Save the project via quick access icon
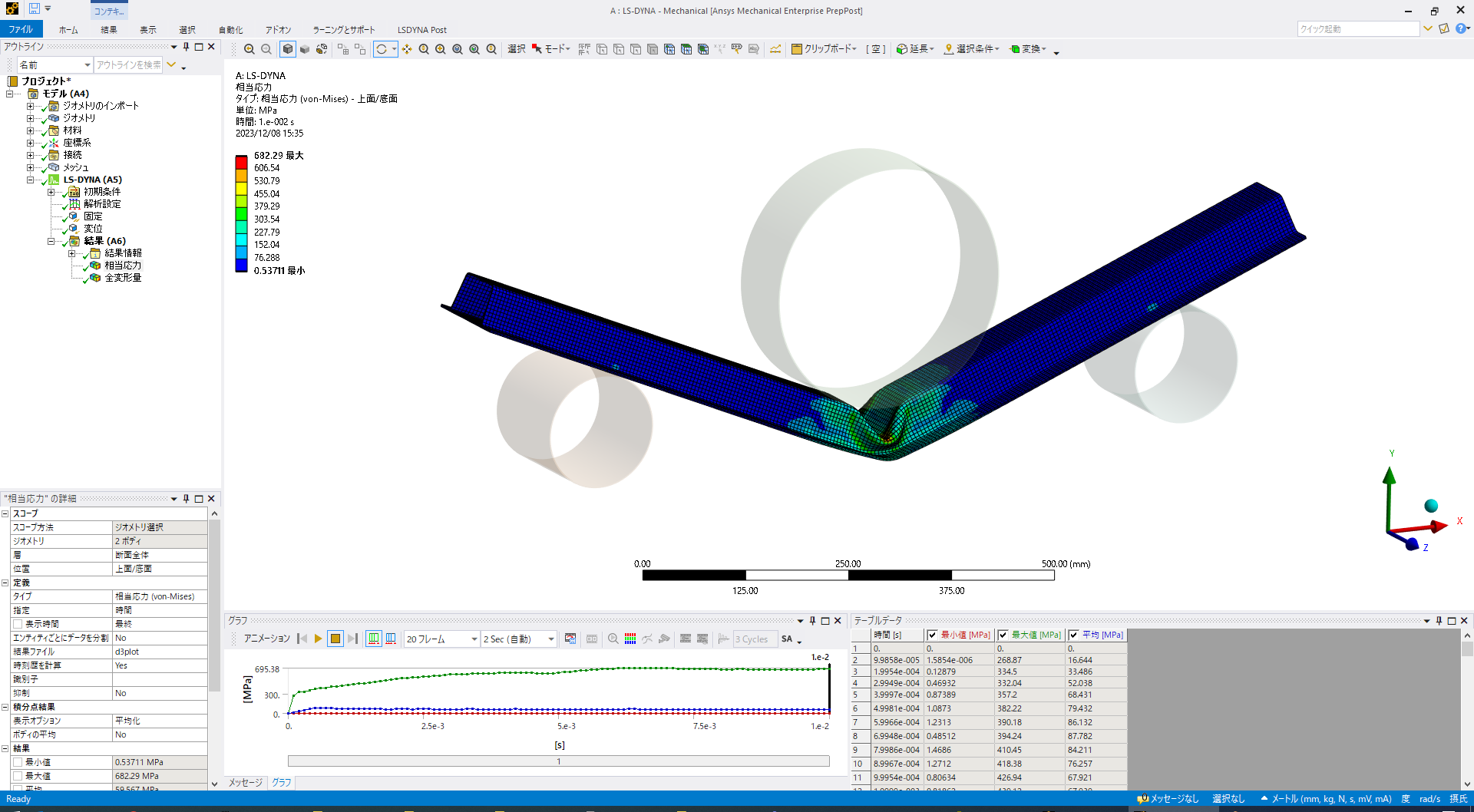This screenshot has height=812, width=1474. click(x=35, y=9)
